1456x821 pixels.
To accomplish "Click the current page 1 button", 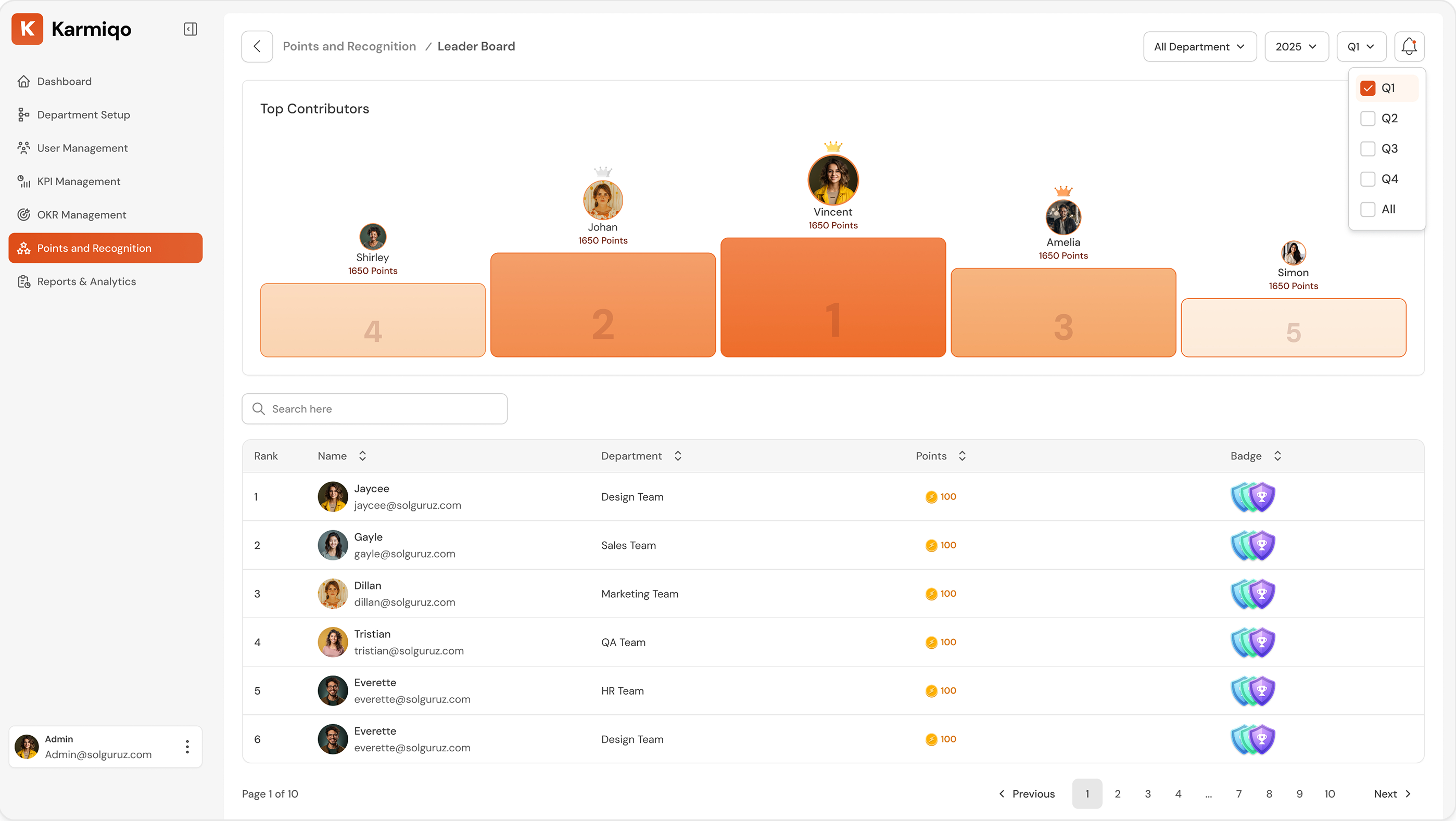I will [x=1087, y=794].
